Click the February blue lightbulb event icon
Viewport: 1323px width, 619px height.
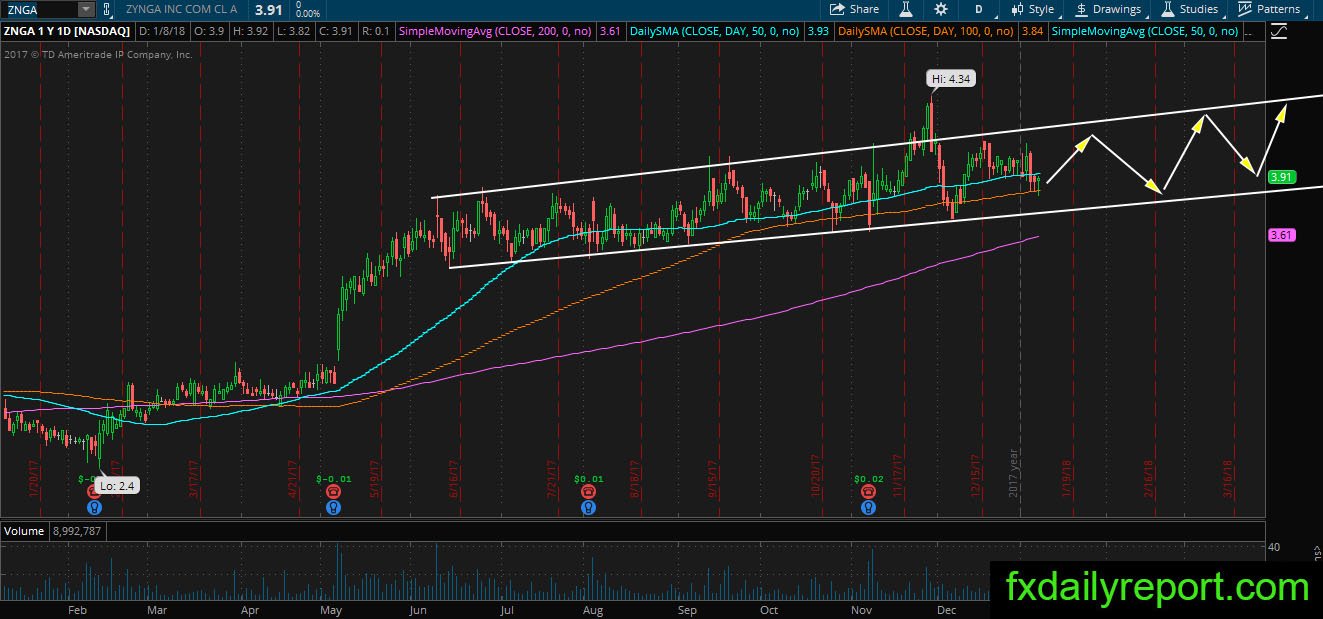coord(94,507)
